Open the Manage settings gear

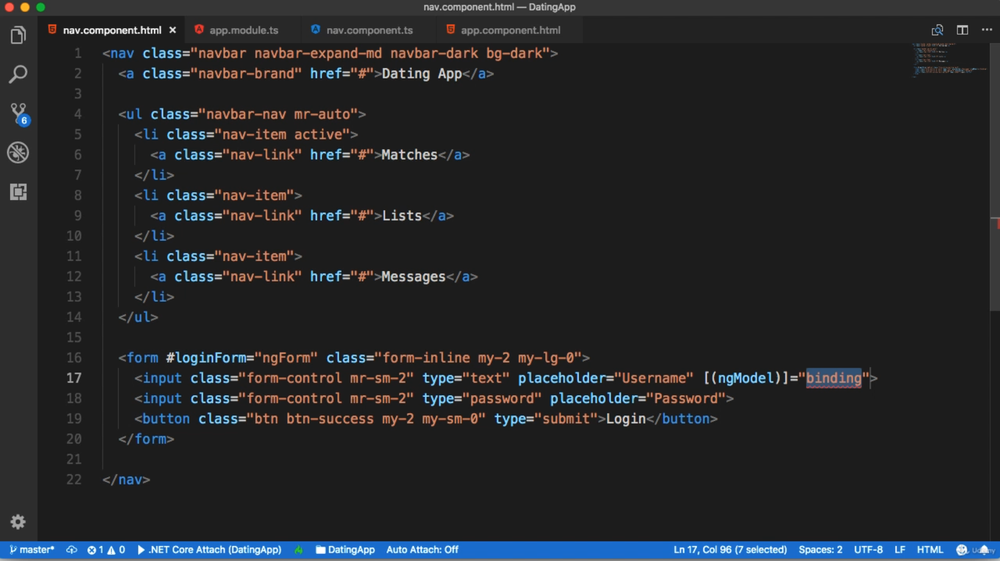point(18,521)
